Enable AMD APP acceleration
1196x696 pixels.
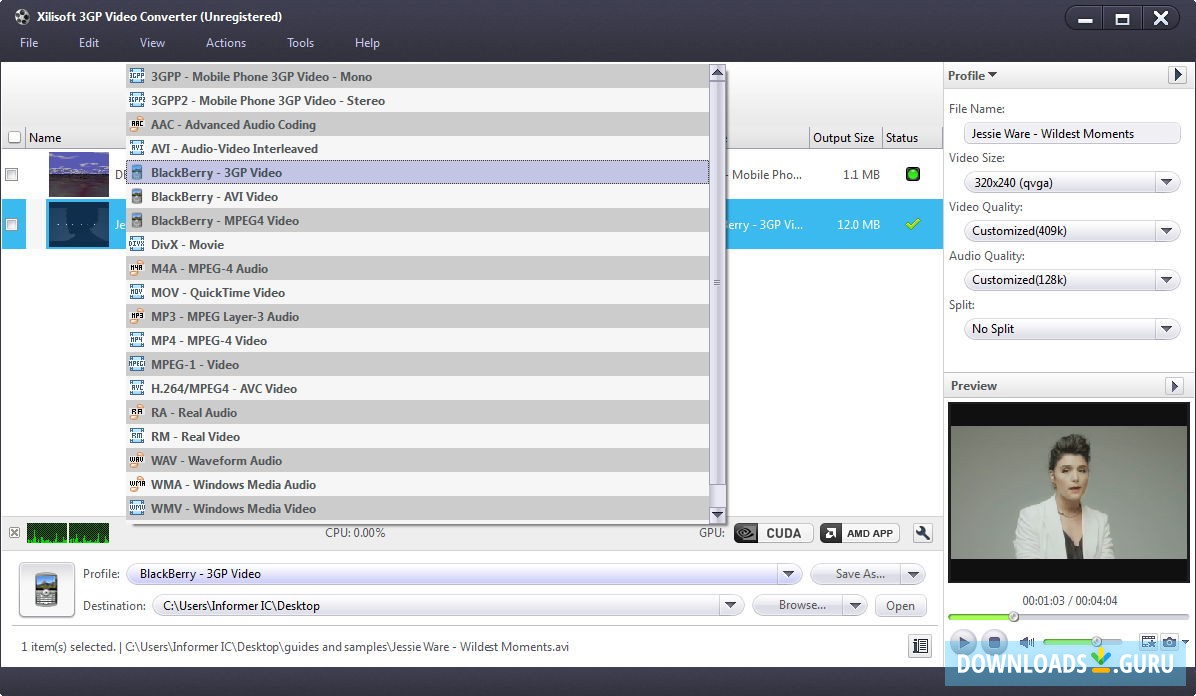(x=858, y=533)
